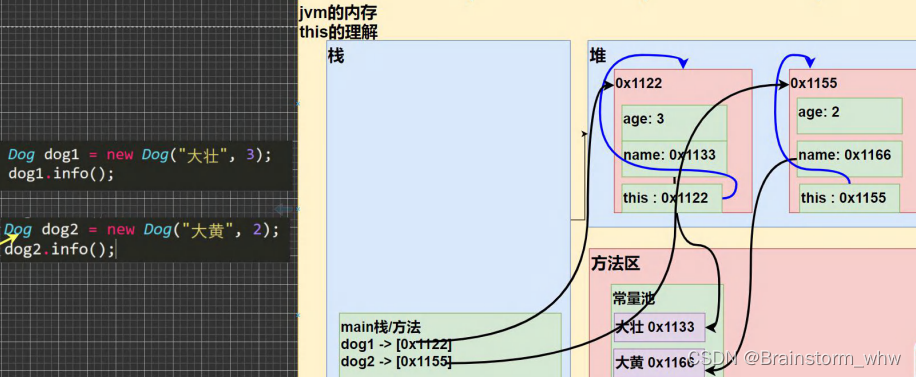This screenshot has height=377, width=916.
Task: Select the 0x1122 object address text
Action: pos(639,84)
